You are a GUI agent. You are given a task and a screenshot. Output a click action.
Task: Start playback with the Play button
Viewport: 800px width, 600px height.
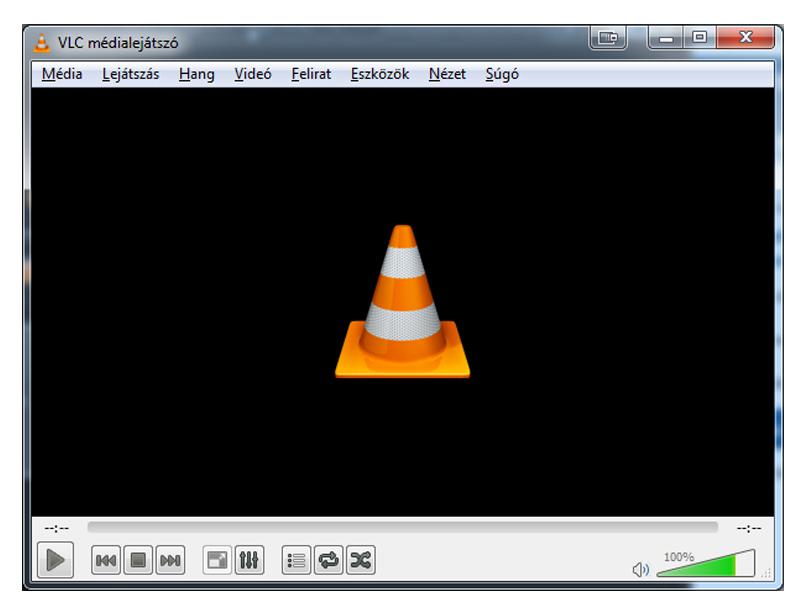pyautogui.click(x=56, y=560)
